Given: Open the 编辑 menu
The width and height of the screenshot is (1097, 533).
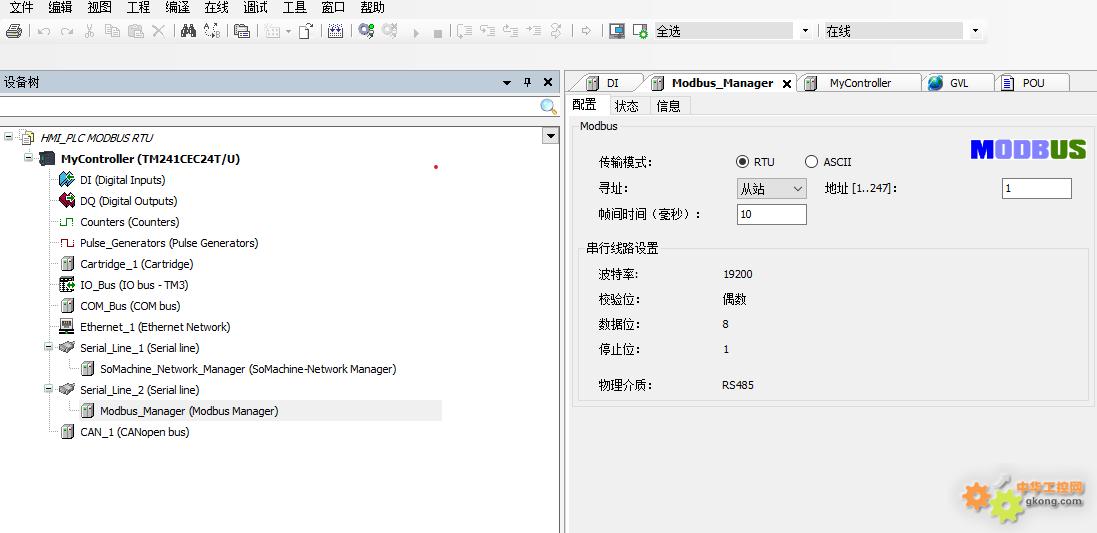Looking at the screenshot, I should 60,8.
